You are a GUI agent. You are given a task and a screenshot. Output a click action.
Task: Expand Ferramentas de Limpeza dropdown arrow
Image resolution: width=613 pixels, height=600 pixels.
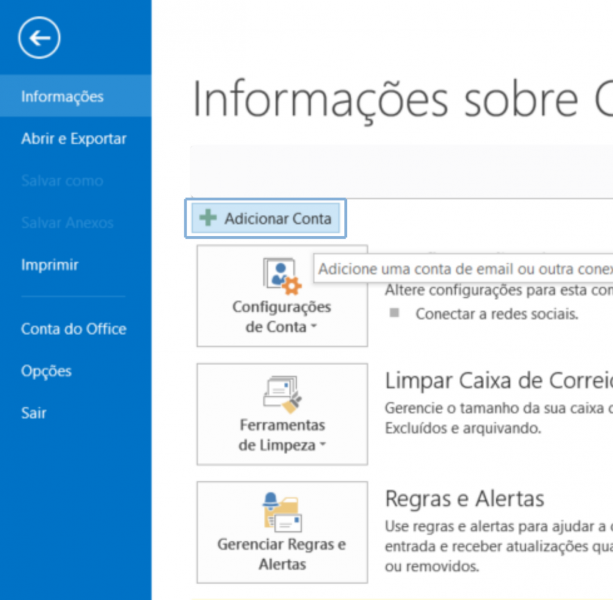tap(323, 444)
